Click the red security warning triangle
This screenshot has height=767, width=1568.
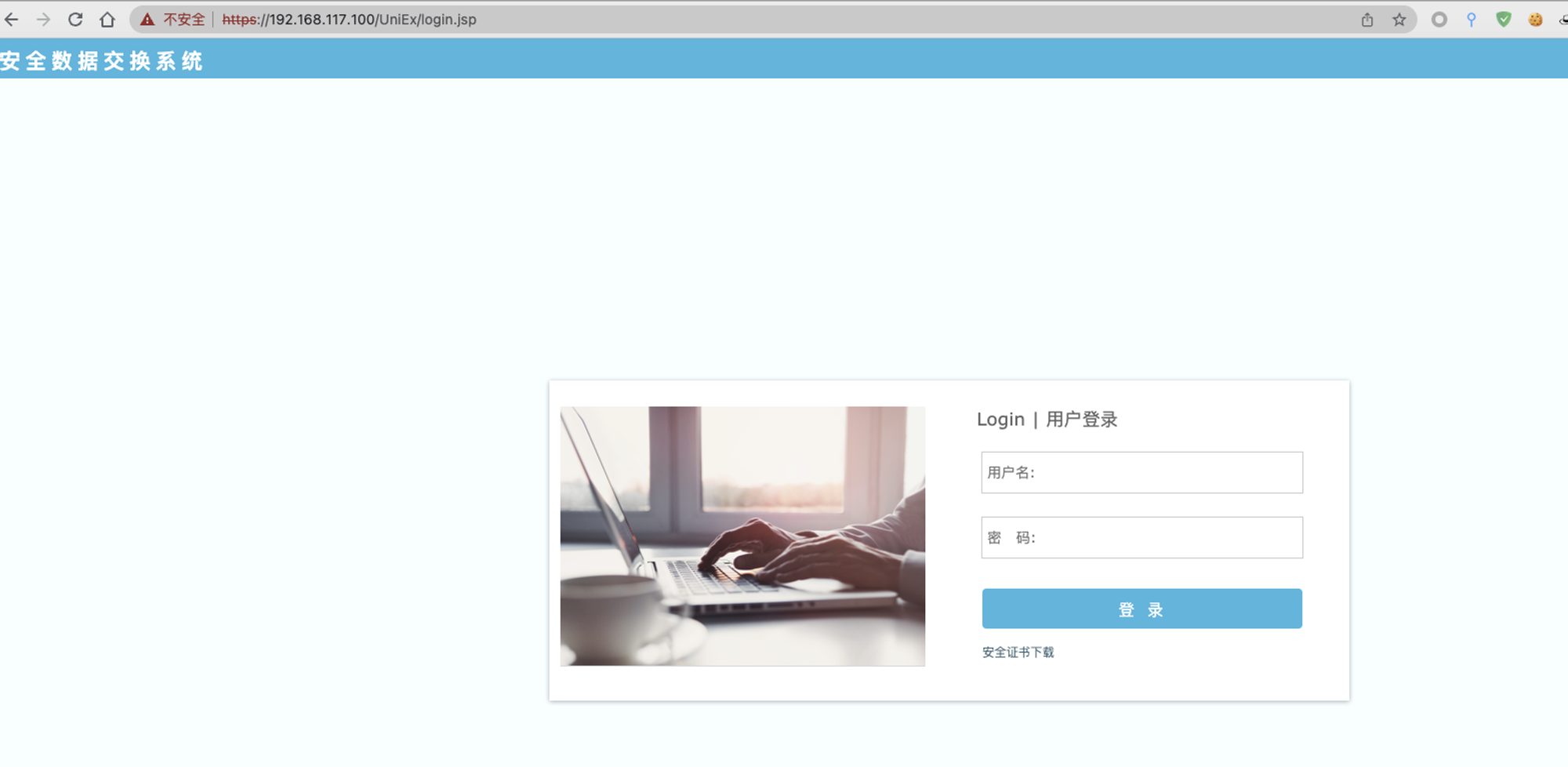point(147,20)
